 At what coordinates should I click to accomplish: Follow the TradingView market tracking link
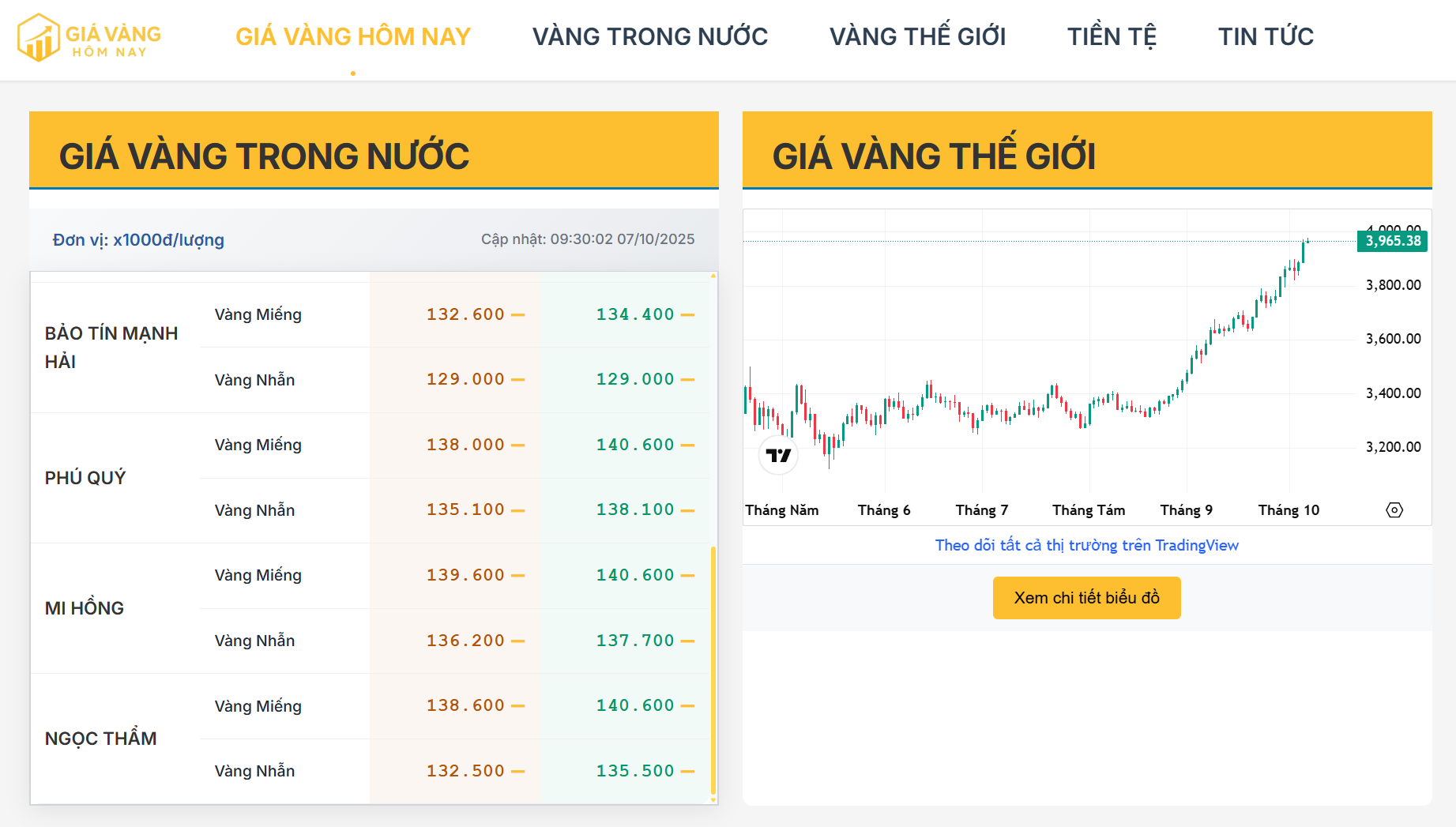(1086, 546)
